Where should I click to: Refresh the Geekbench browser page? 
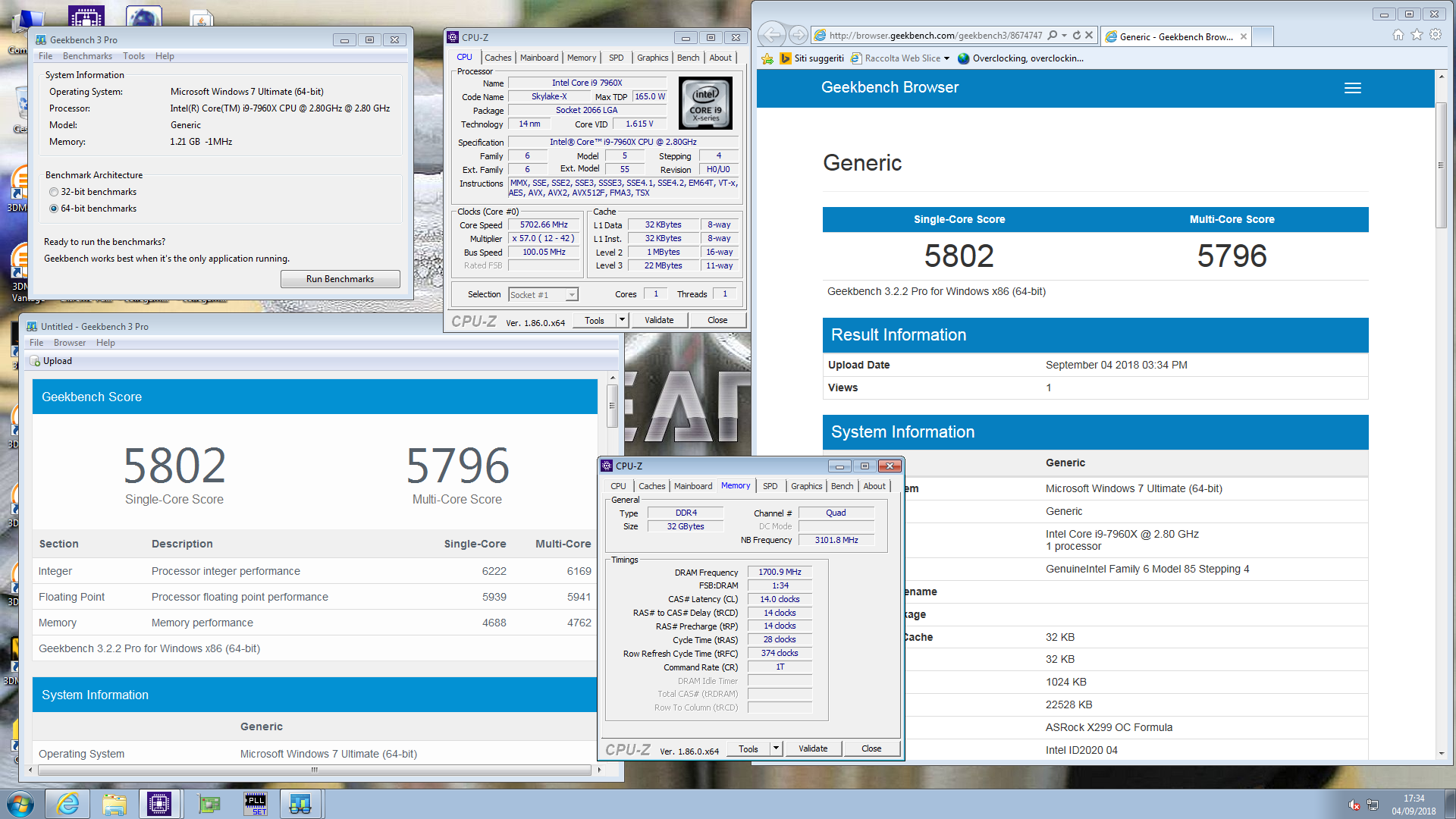[x=1076, y=35]
